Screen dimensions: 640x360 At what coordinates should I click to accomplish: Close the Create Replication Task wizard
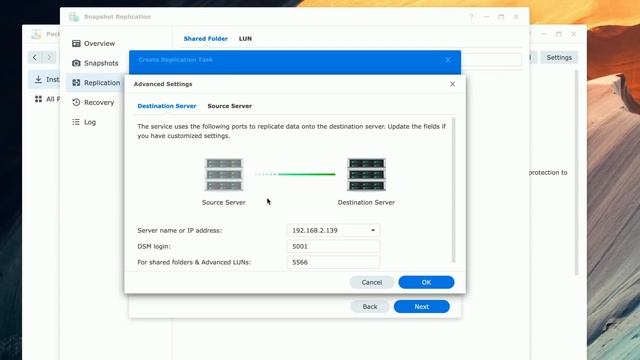tap(448, 60)
